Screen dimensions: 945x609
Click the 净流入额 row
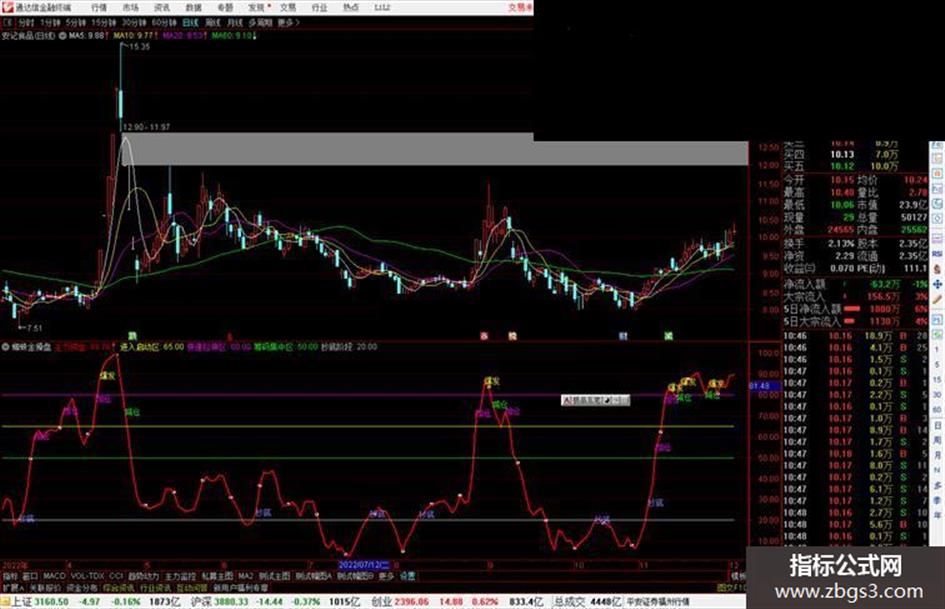point(856,283)
